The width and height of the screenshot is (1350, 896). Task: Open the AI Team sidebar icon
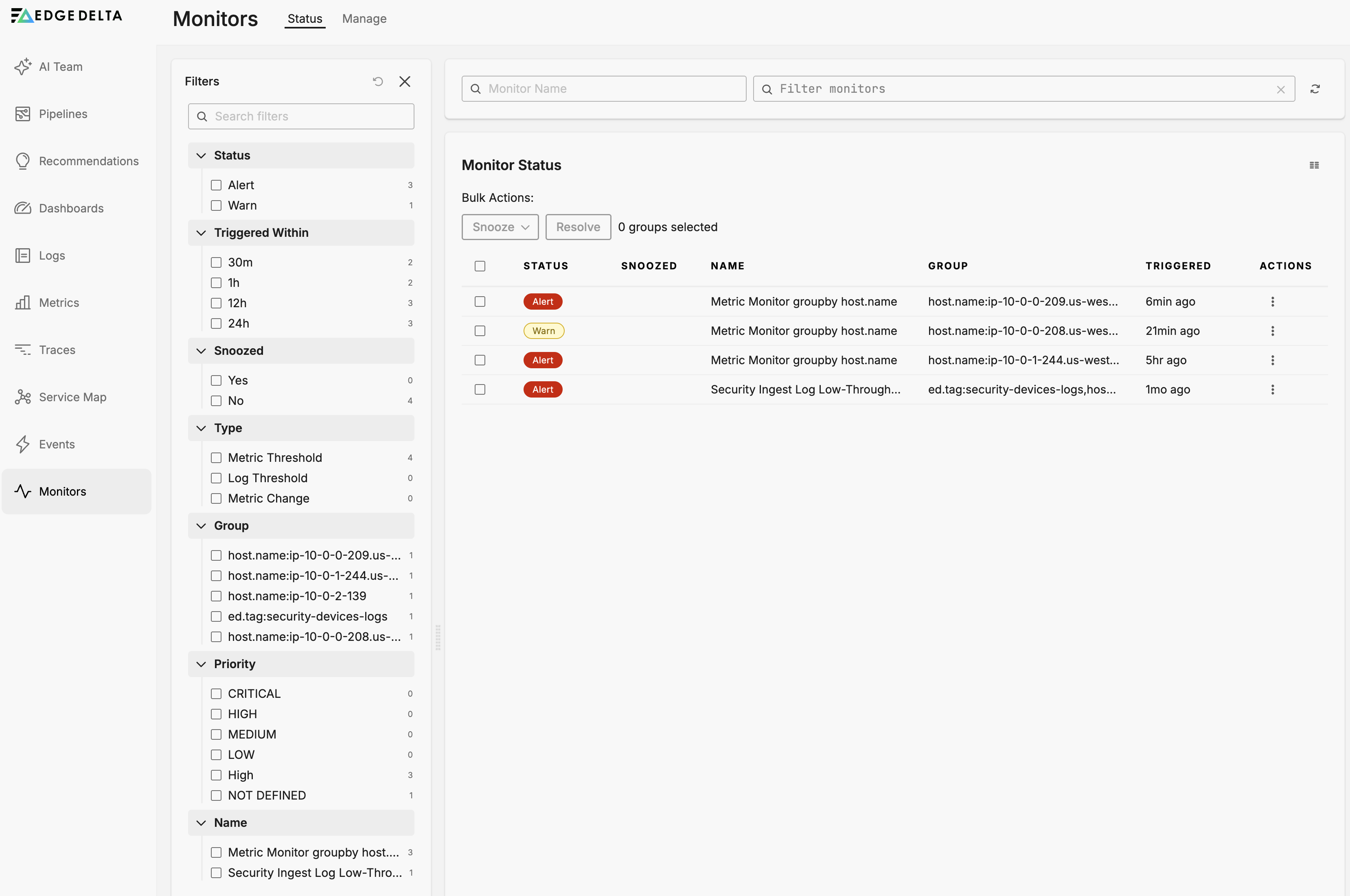(x=23, y=67)
